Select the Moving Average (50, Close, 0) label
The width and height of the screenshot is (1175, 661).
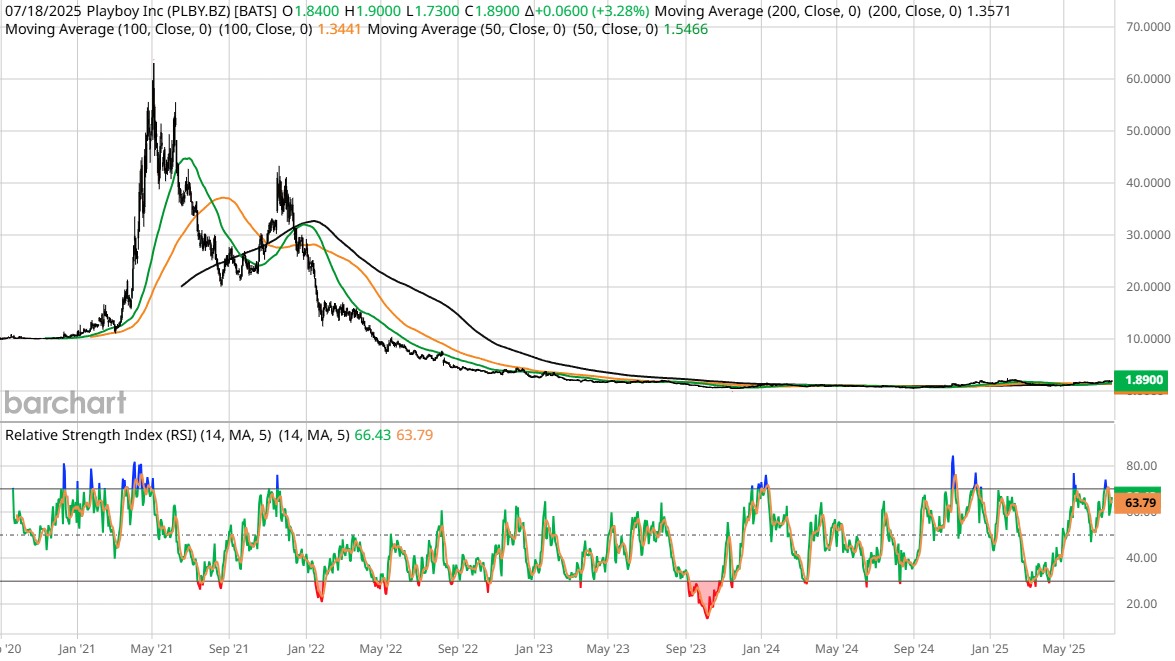(x=466, y=29)
